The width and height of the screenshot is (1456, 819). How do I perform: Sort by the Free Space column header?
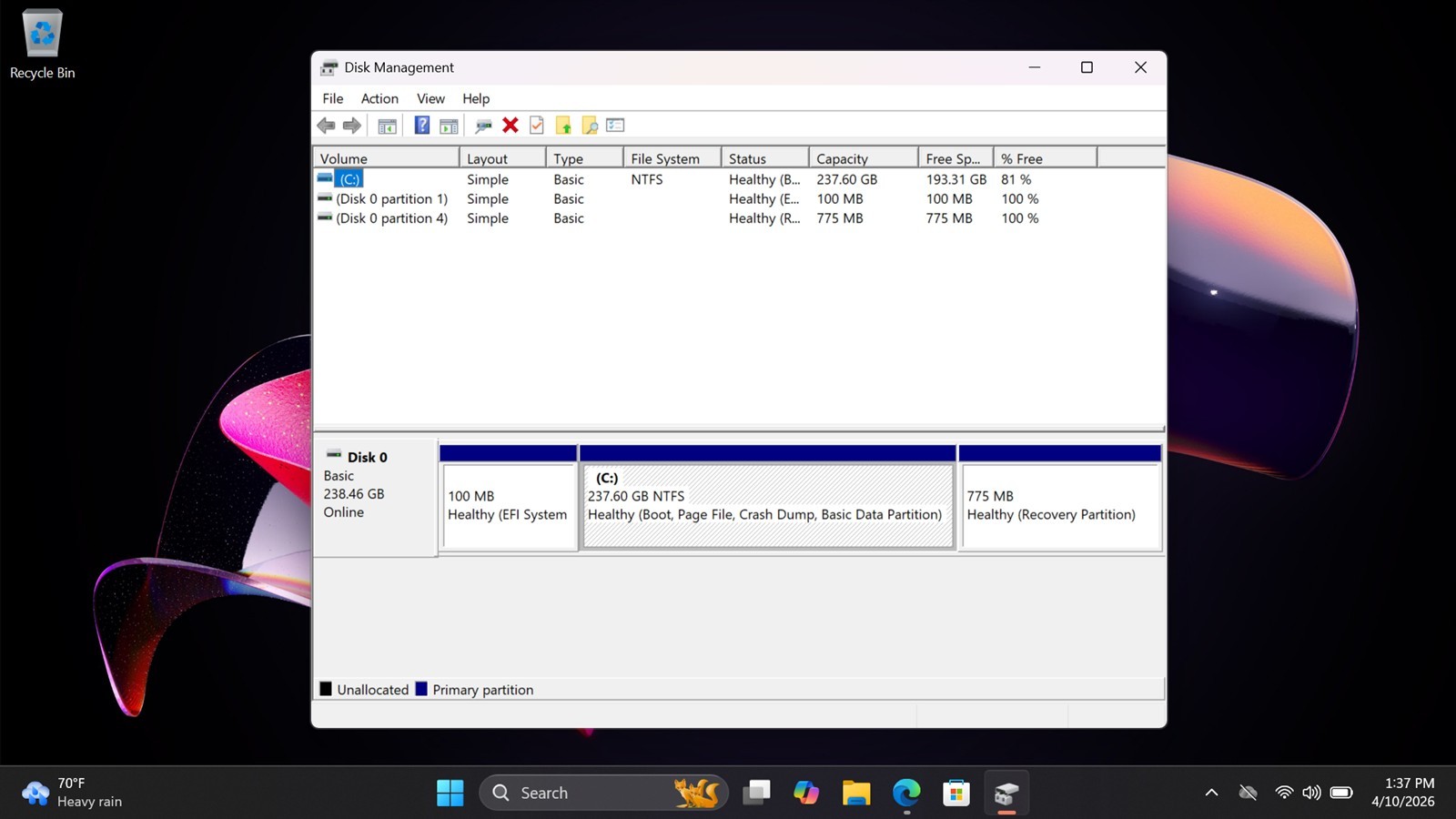[955, 158]
